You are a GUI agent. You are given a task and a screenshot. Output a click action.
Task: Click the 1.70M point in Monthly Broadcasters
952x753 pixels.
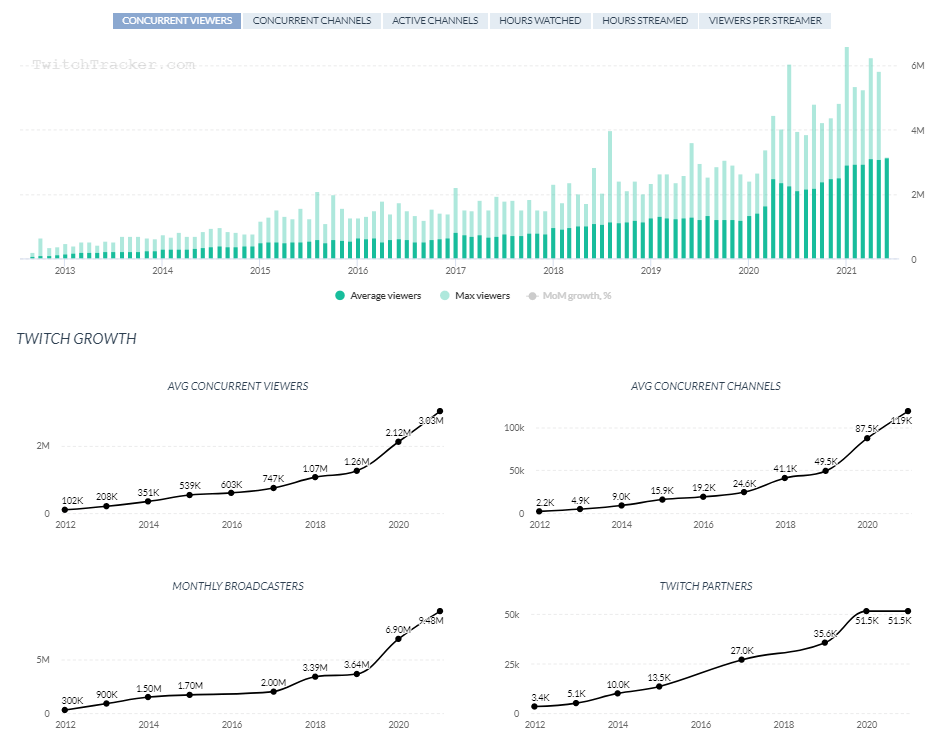pos(190,695)
